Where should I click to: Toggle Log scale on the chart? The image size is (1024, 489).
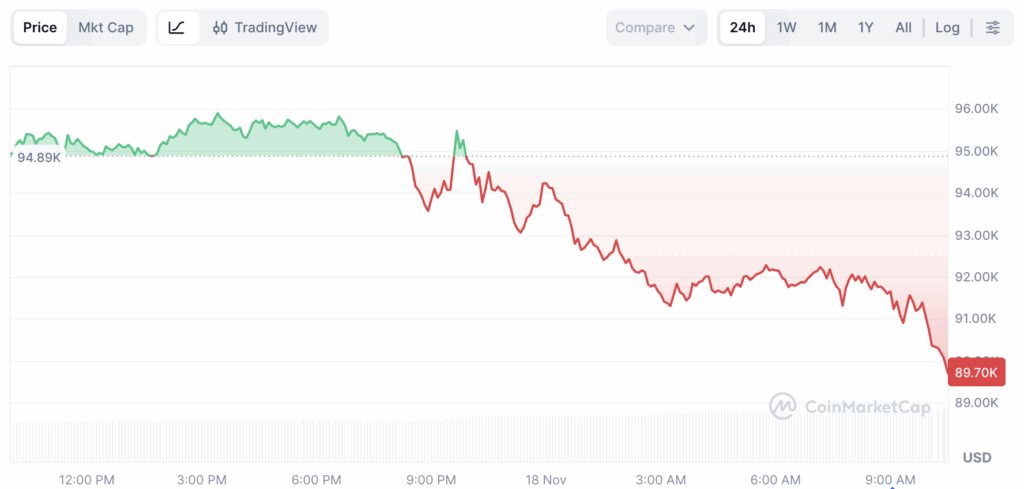[947, 28]
